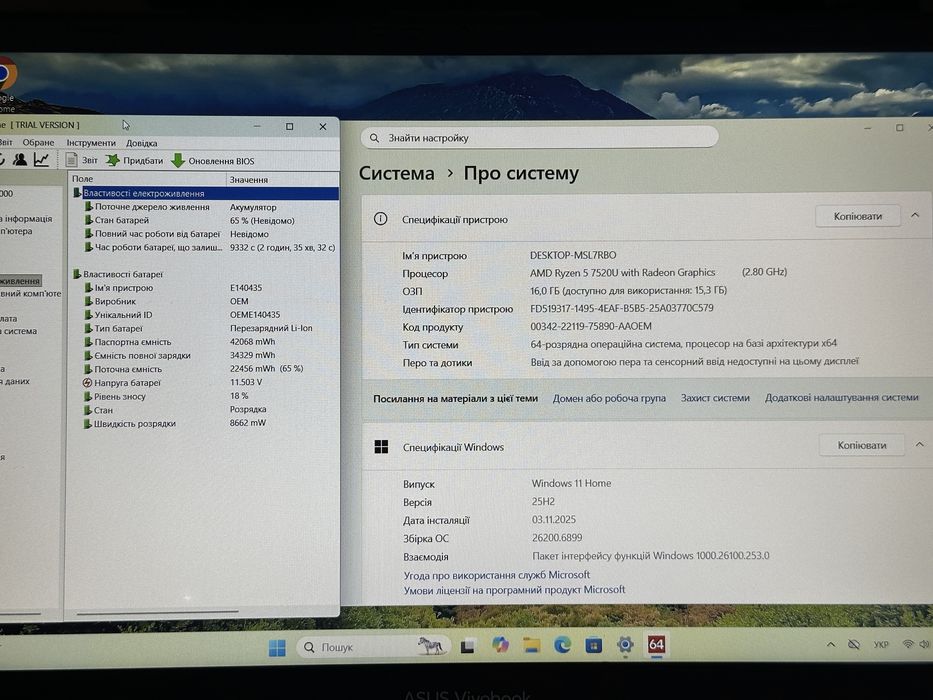Viewport: 933px width, 700px height.
Task: Select the Властивості батареї group row
Action: [x=205, y=274]
